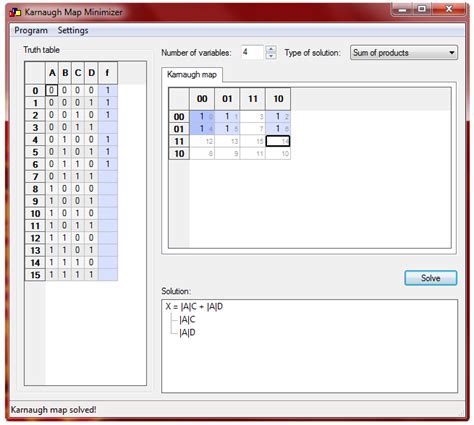This screenshot has height=425, width=474.
Task: Toggle Karnaugh map cell 5
Action: coord(227,129)
